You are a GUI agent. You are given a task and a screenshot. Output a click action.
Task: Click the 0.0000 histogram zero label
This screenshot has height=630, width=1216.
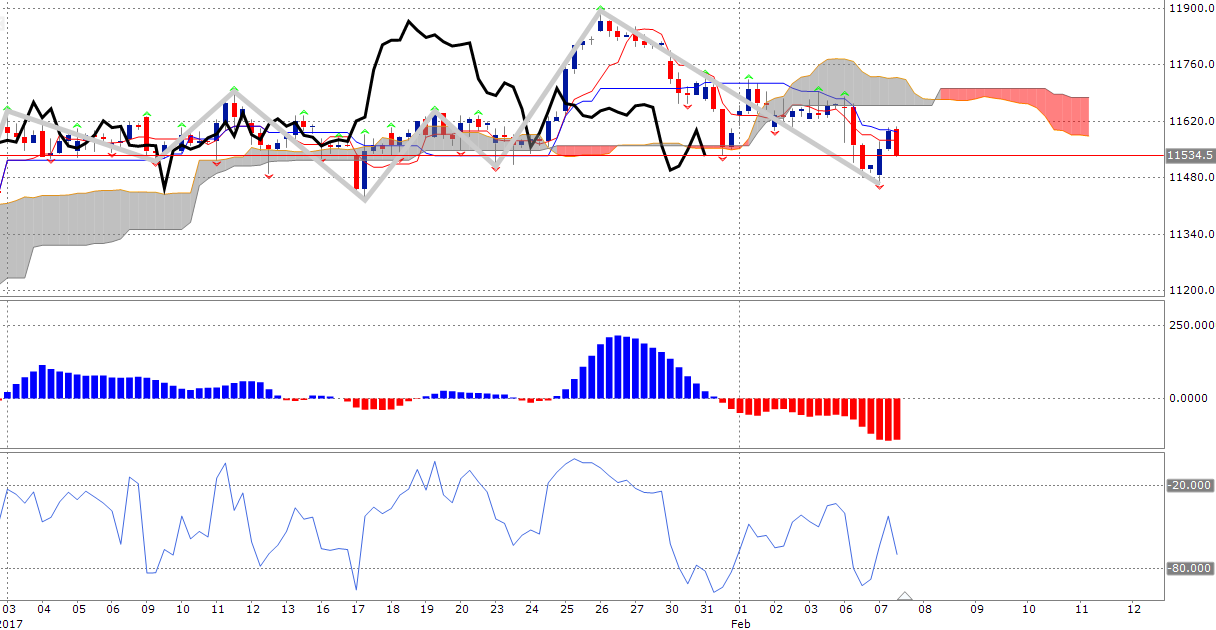click(1189, 398)
